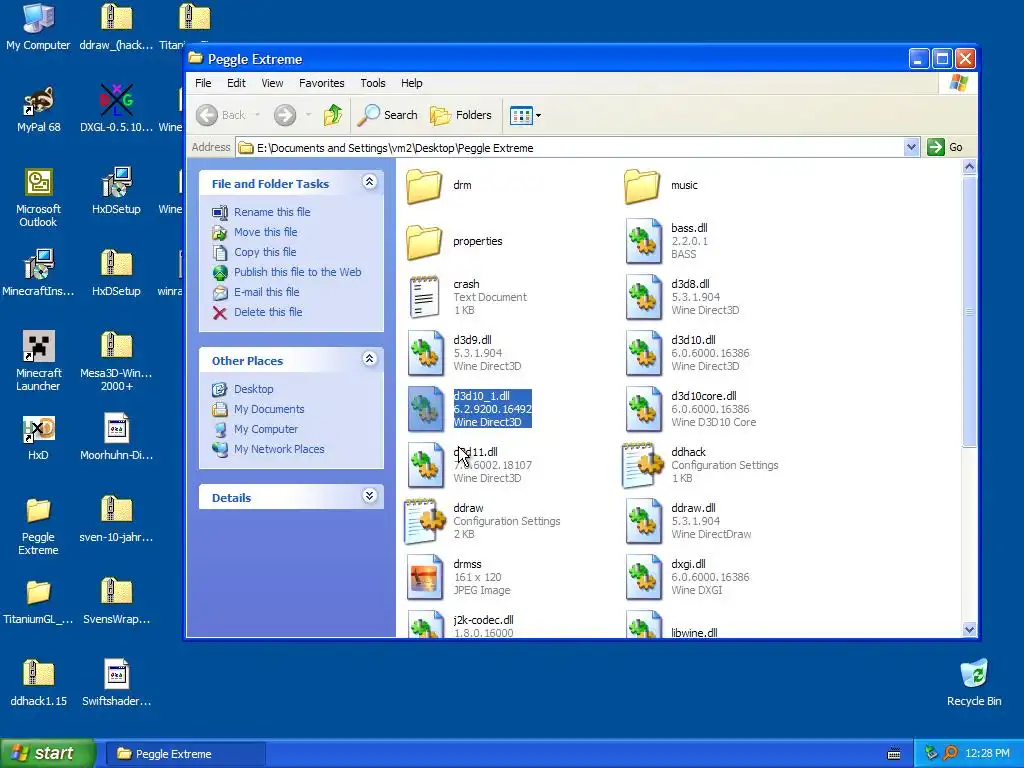This screenshot has width=1024, height=768.
Task: Click Delete this file link
Action: pyautogui.click(x=268, y=312)
